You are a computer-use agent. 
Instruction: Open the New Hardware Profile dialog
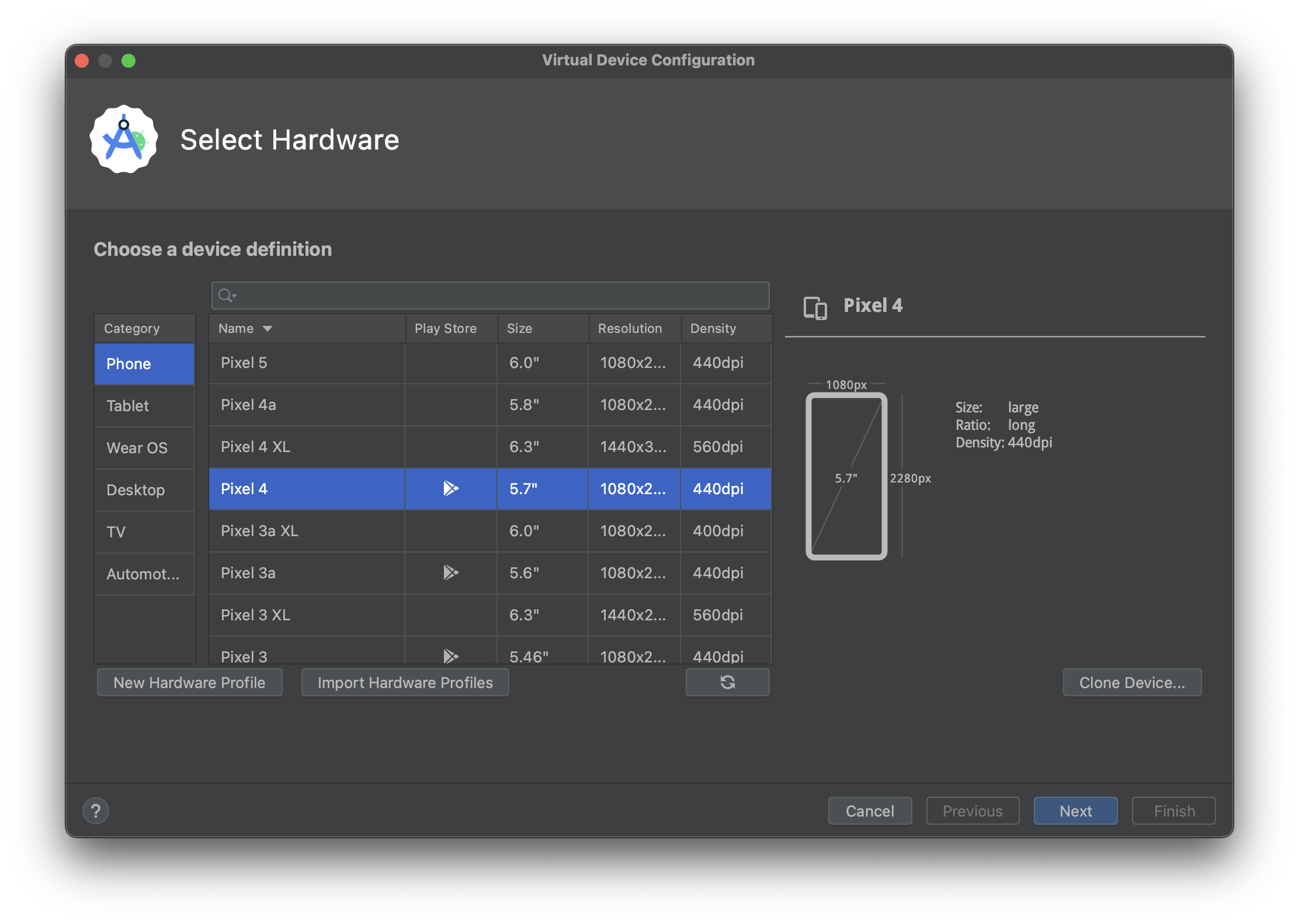point(189,682)
